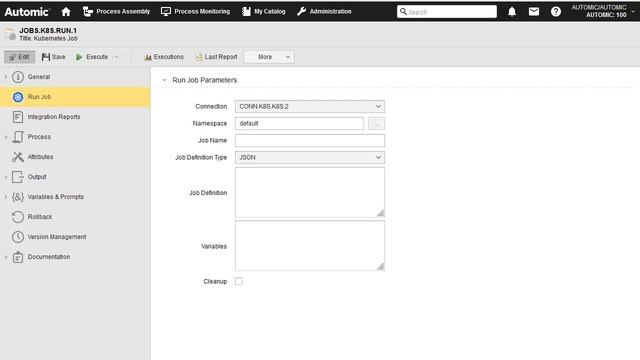This screenshot has width=640, height=360.
Task: Enable the Cleanup checkbox
Action: tap(239, 281)
